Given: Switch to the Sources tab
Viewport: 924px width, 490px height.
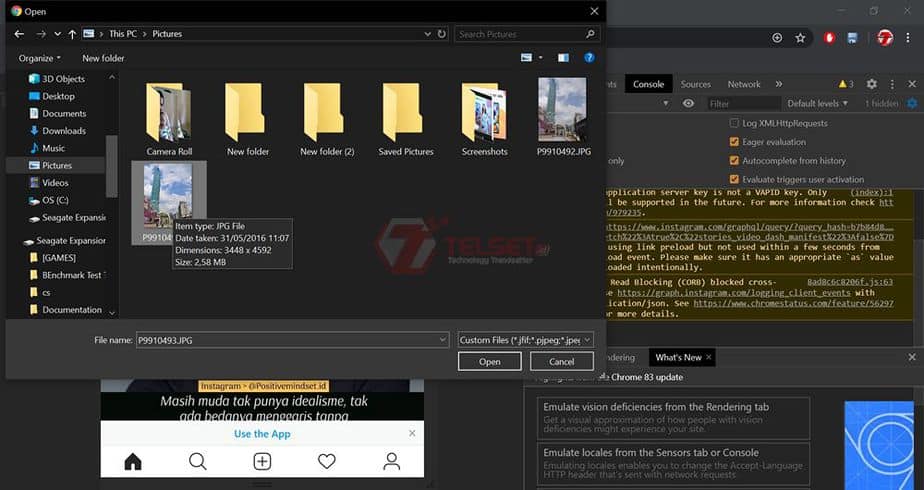Looking at the screenshot, I should tap(695, 84).
